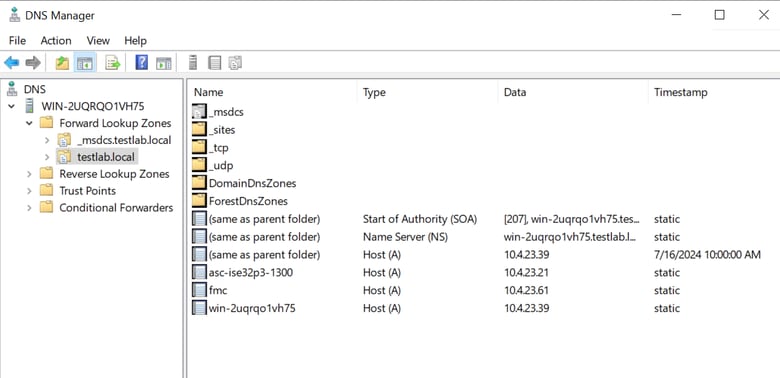Screen dimensions: 780x378
Task: Click the stacked documents toolbar icon
Action: pos(235,63)
